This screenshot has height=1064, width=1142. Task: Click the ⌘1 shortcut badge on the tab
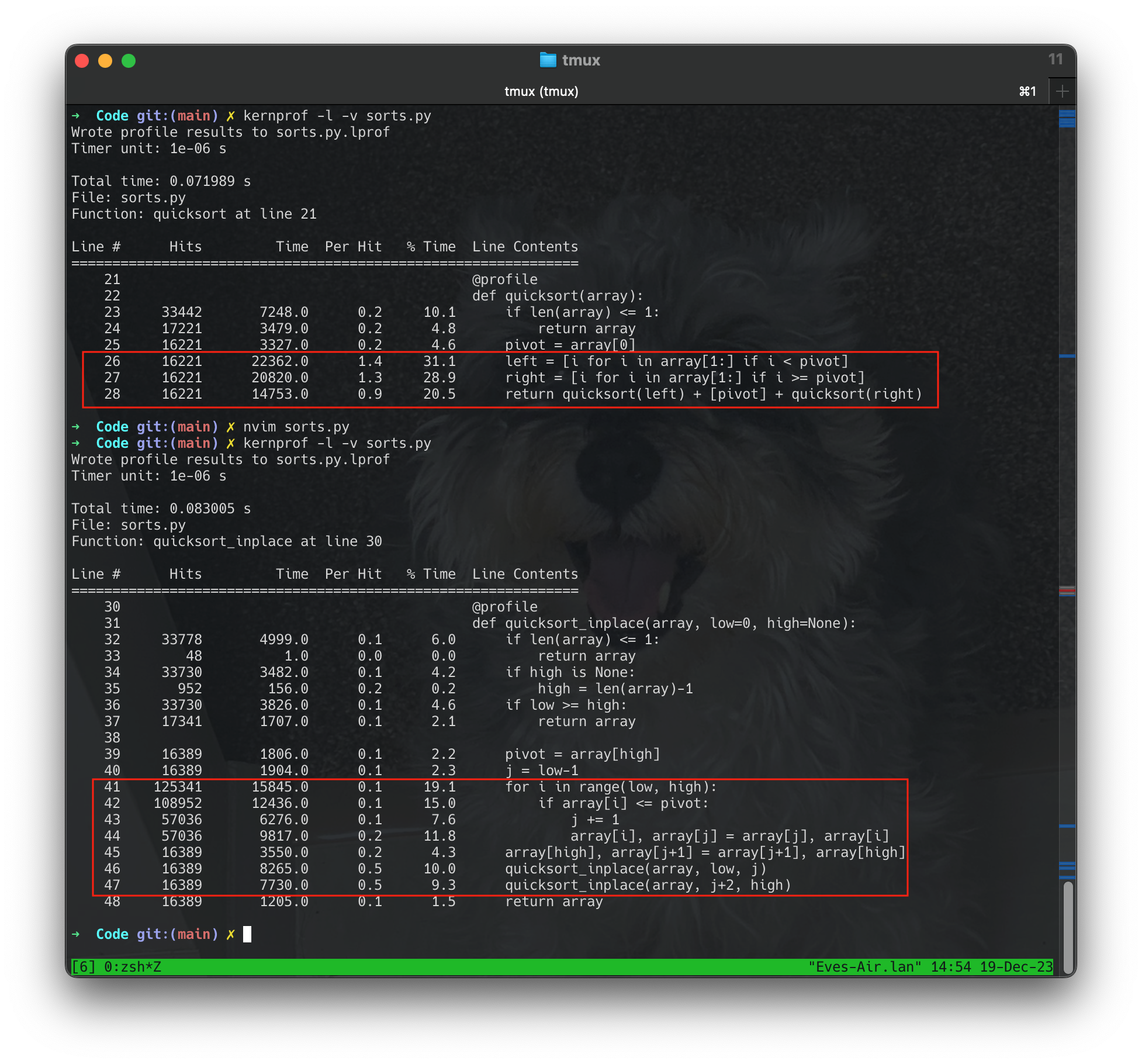click(x=1027, y=91)
